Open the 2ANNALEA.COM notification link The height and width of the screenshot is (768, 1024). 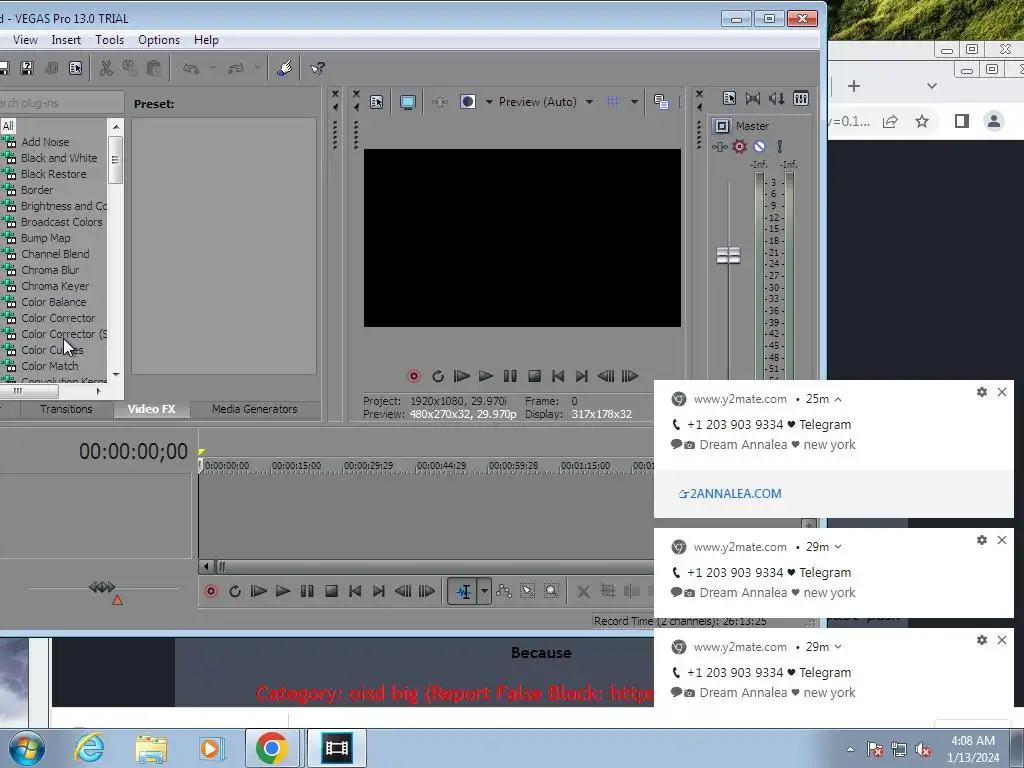coord(730,494)
